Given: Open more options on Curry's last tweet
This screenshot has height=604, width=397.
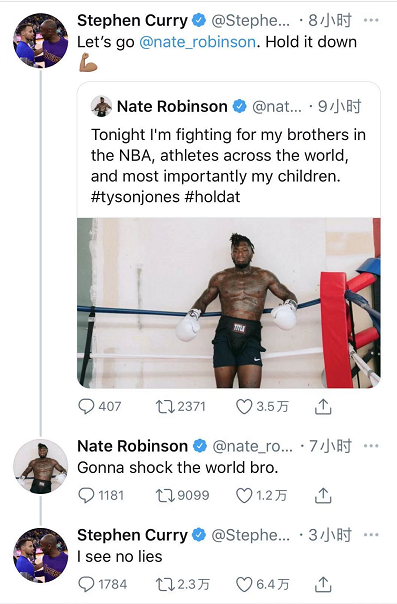Looking at the screenshot, I should pyautogui.click(x=371, y=535).
